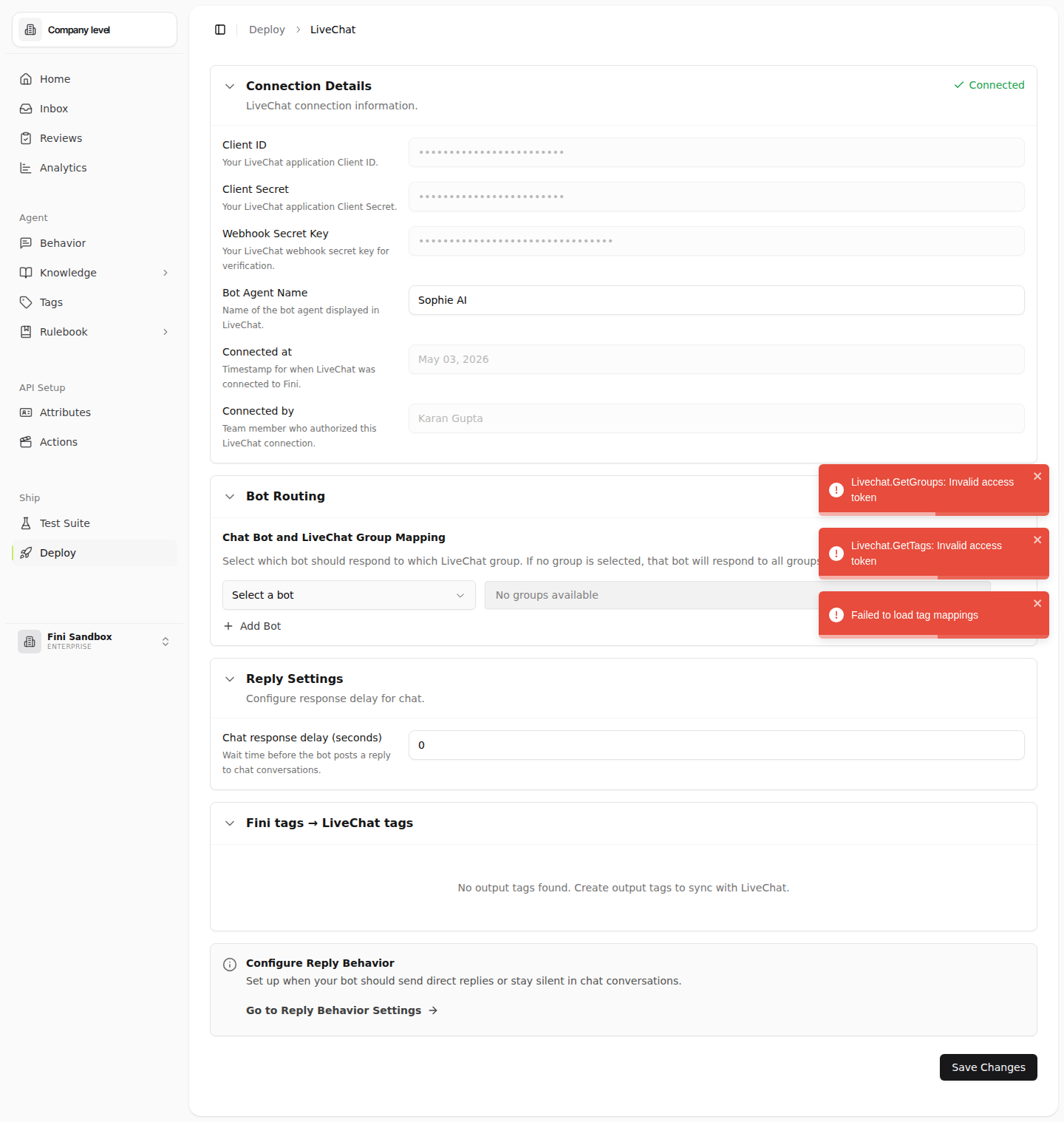
Task: Click the Webhook Secret Key masked field
Action: pyautogui.click(x=716, y=241)
